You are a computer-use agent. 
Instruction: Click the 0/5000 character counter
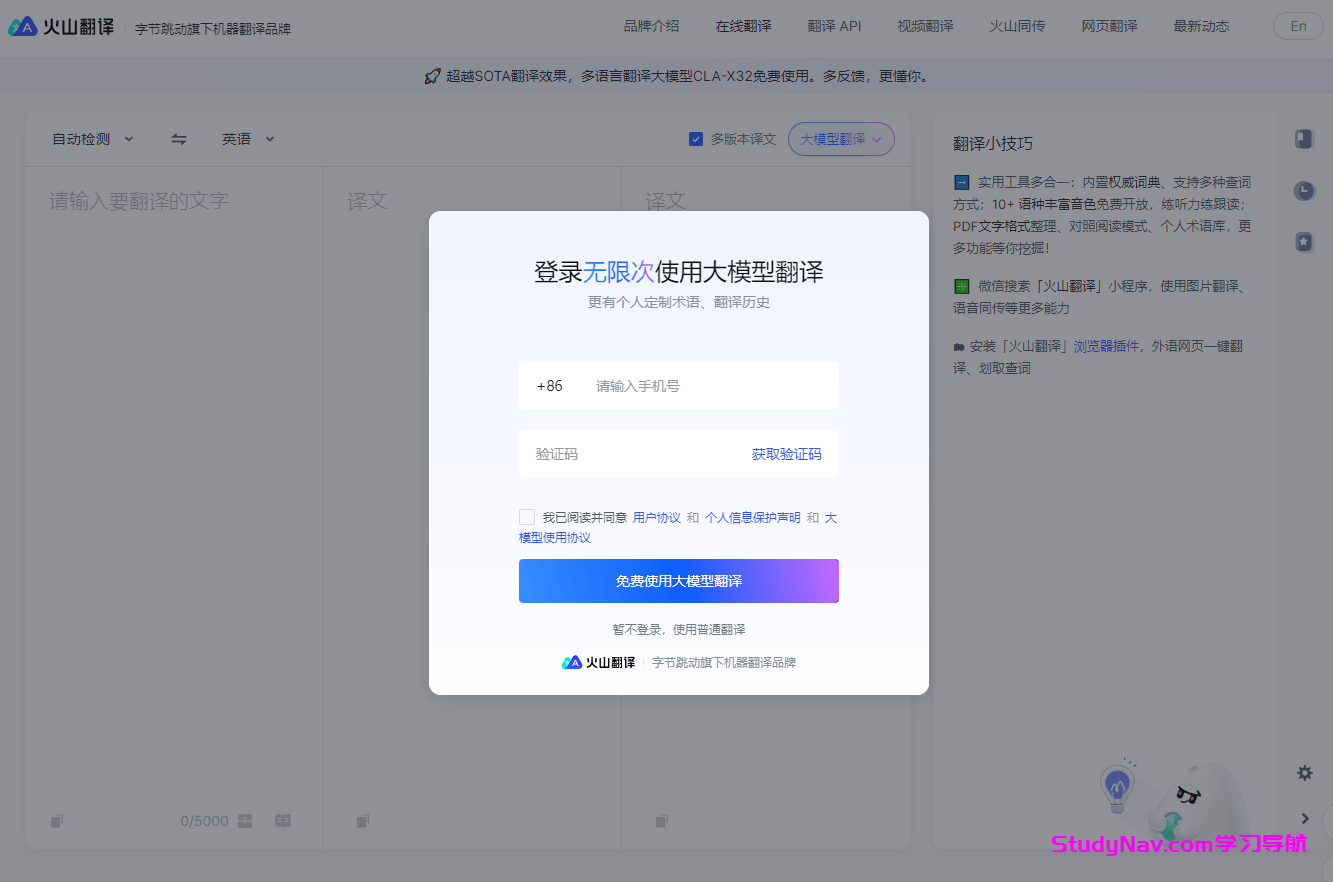point(204,821)
